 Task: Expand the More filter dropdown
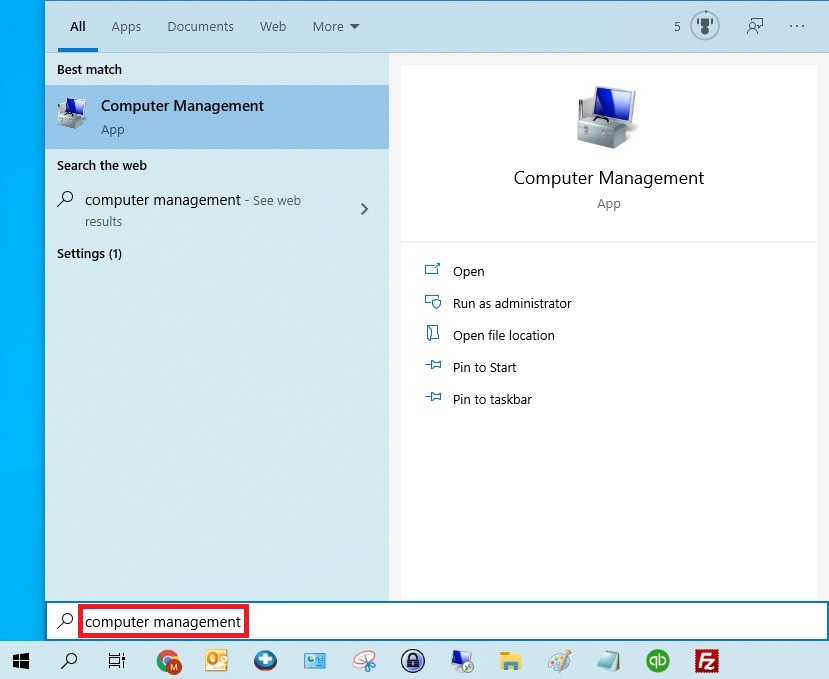pyautogui.click(x=336, y=26)
